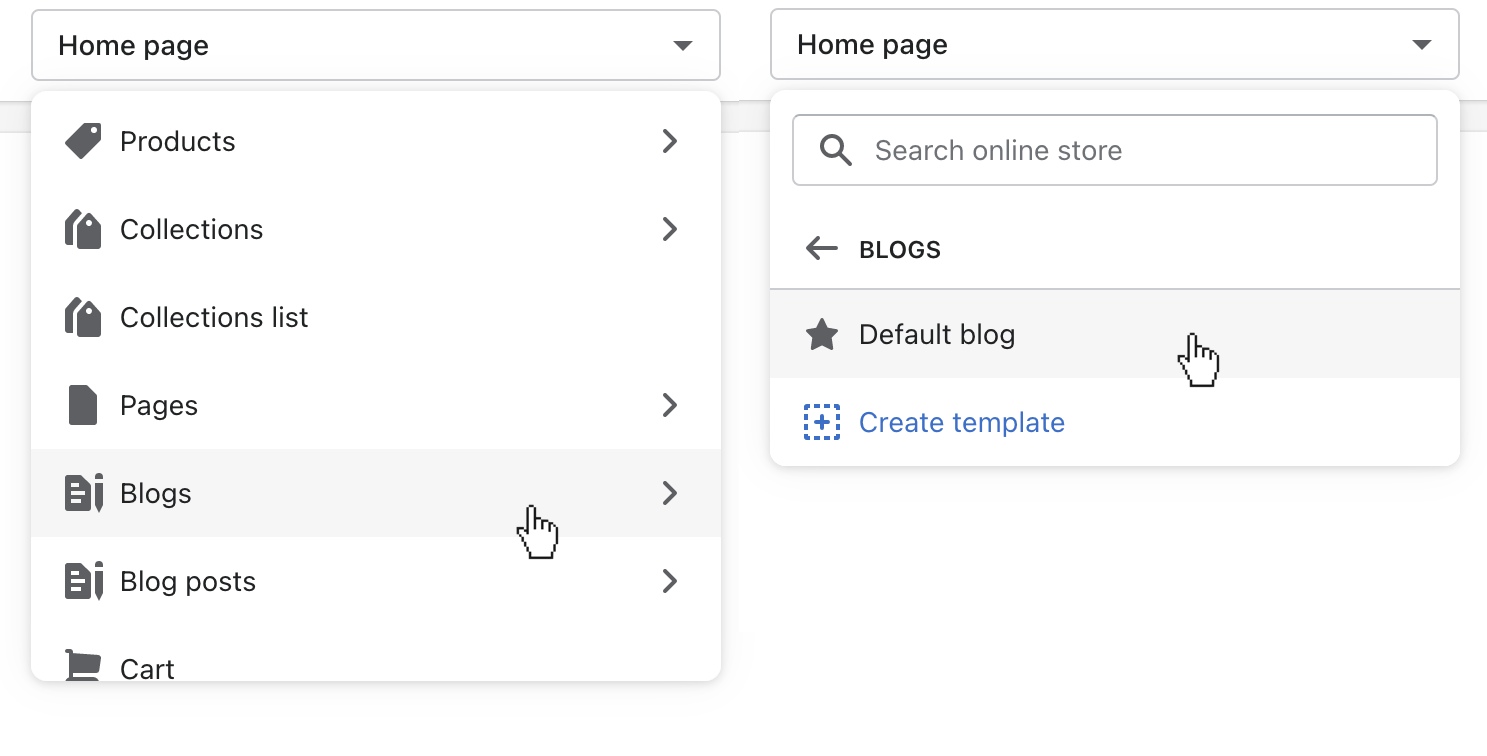
Task: Click the Collections tags icon
Action: [84, 229]
